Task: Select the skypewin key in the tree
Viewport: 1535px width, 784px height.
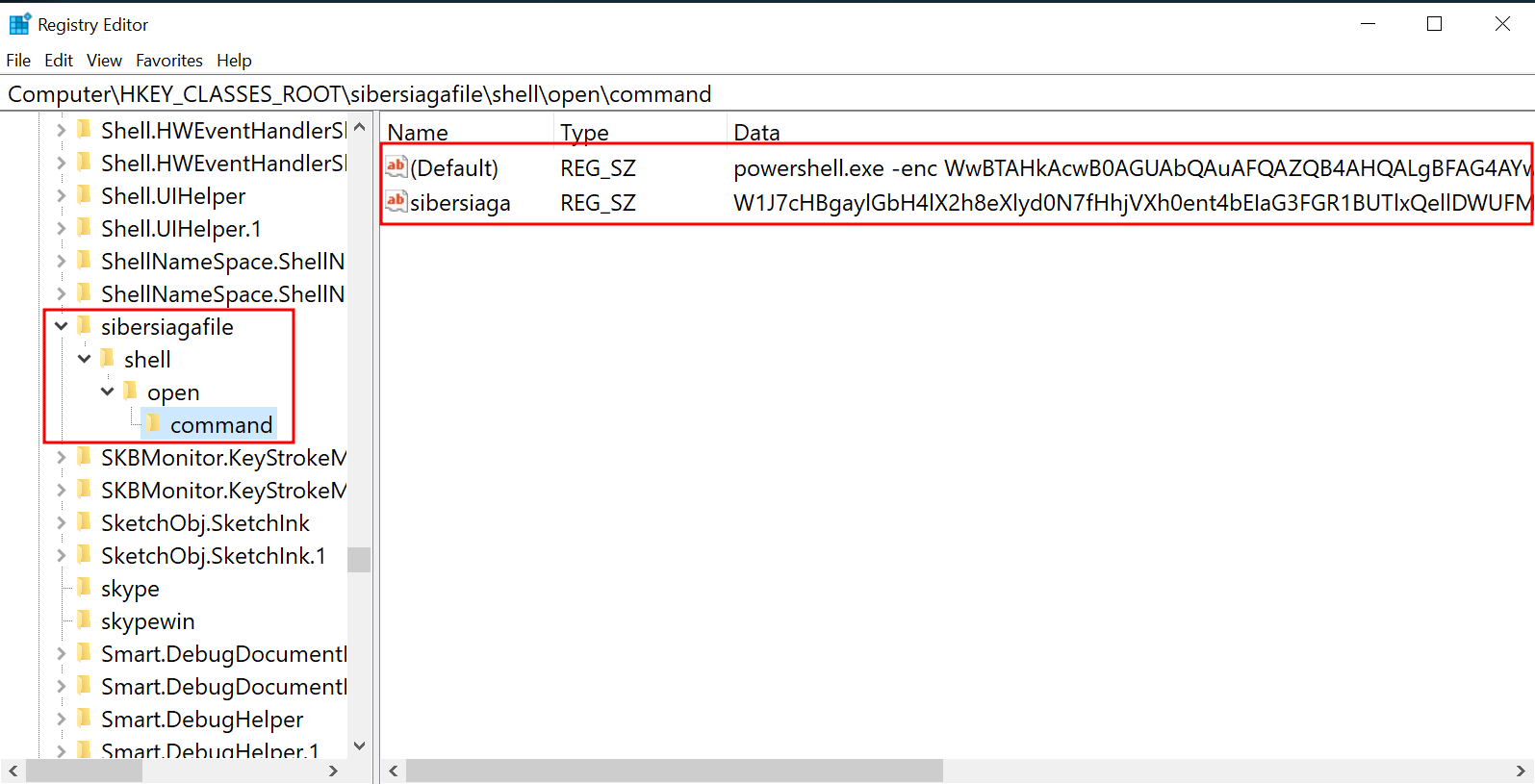Action: 147,620
